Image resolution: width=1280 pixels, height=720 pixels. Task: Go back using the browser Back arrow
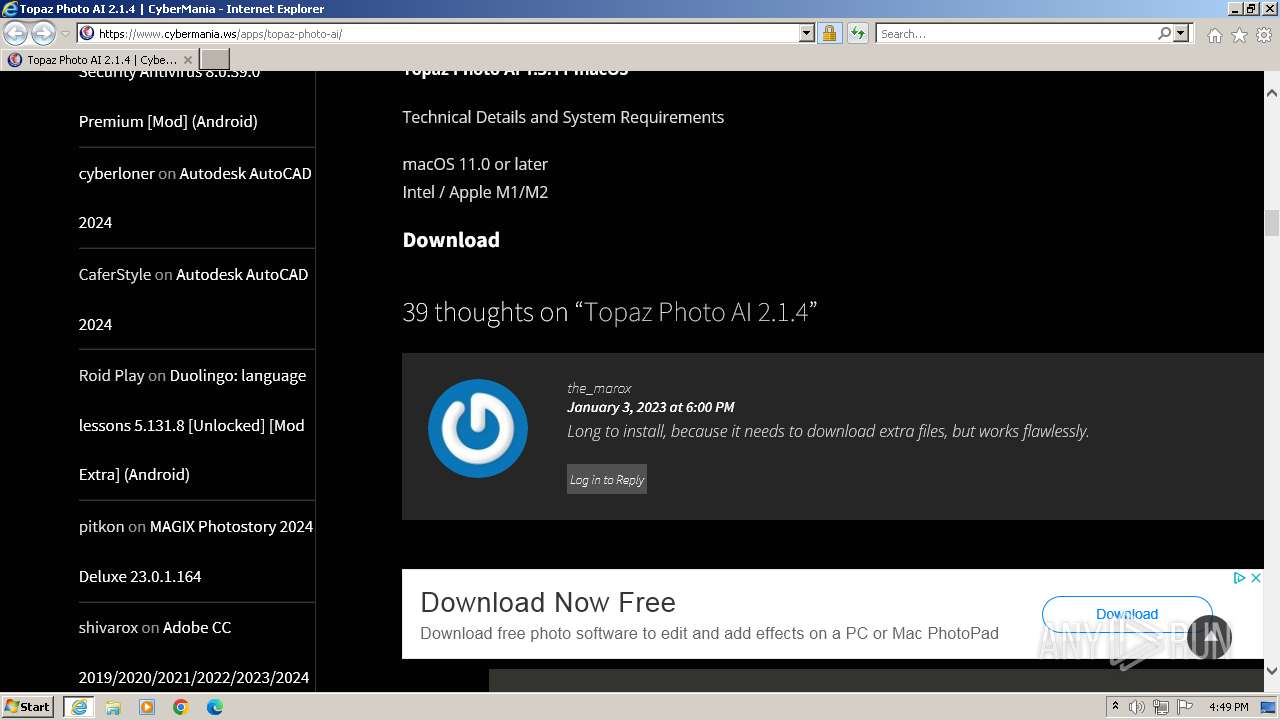[x=16, y=34]
